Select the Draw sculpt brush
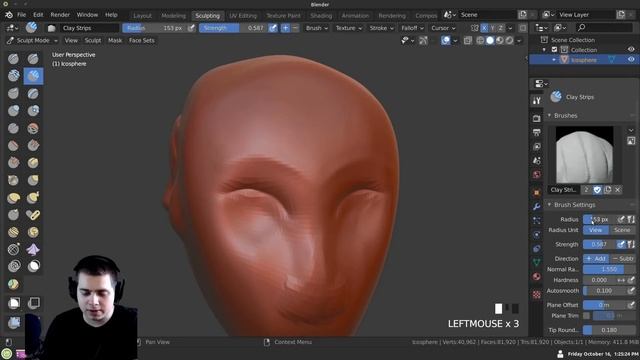 point(13,59)
